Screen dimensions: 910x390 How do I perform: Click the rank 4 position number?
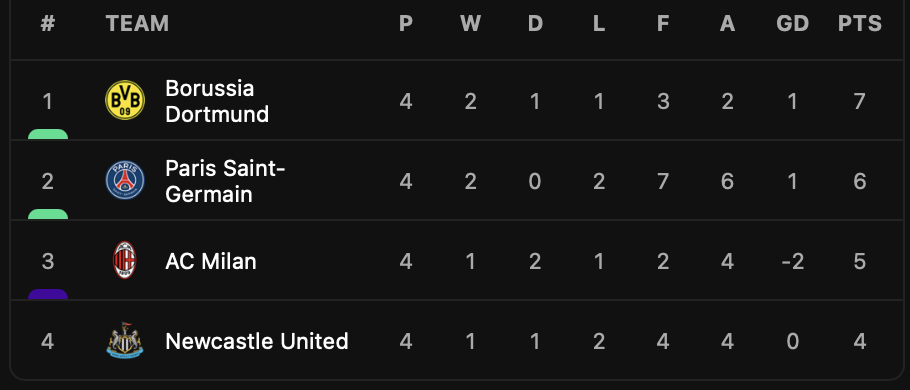pos(48,341)
